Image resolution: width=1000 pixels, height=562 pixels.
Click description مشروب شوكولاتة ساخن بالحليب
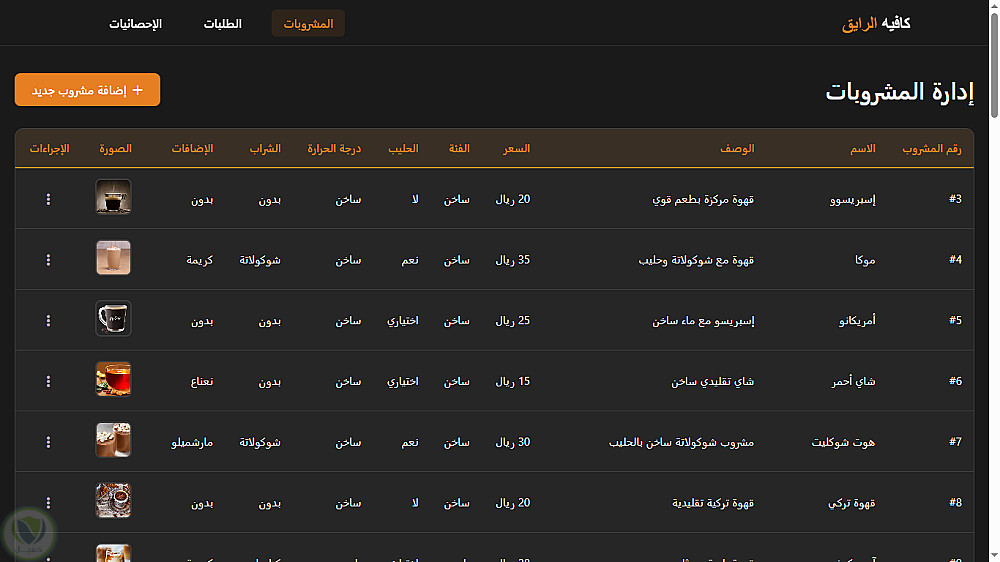pos(681,442)
